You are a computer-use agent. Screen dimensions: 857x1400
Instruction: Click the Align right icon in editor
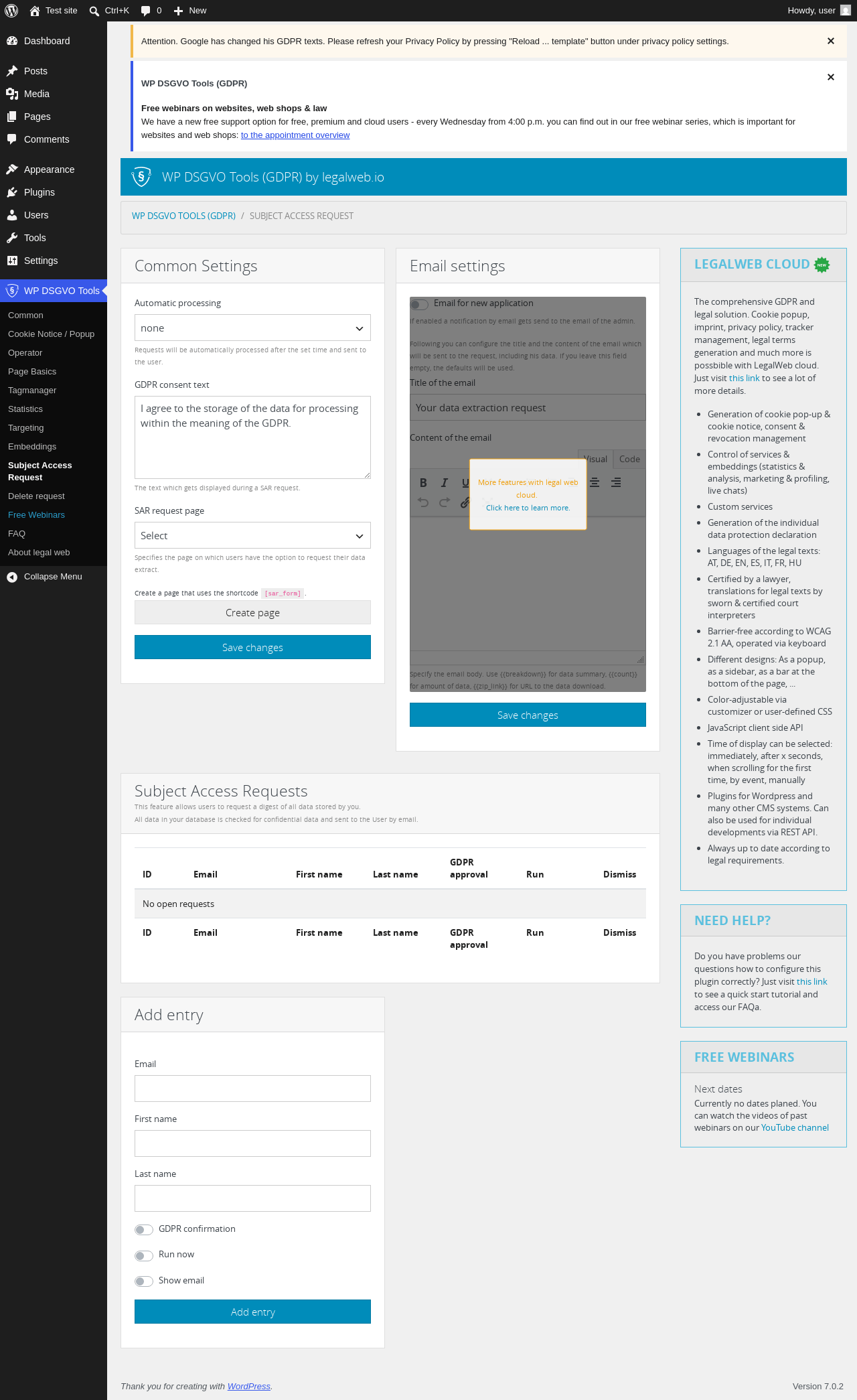click(616, 482)
